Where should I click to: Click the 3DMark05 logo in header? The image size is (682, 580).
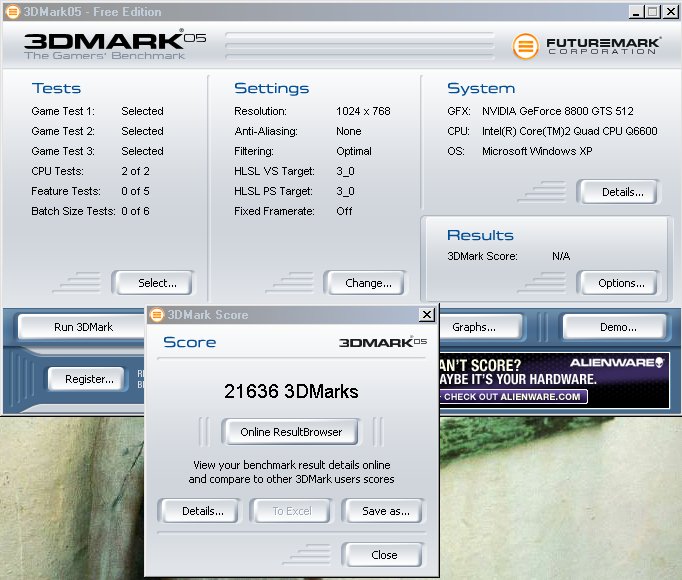115,45
